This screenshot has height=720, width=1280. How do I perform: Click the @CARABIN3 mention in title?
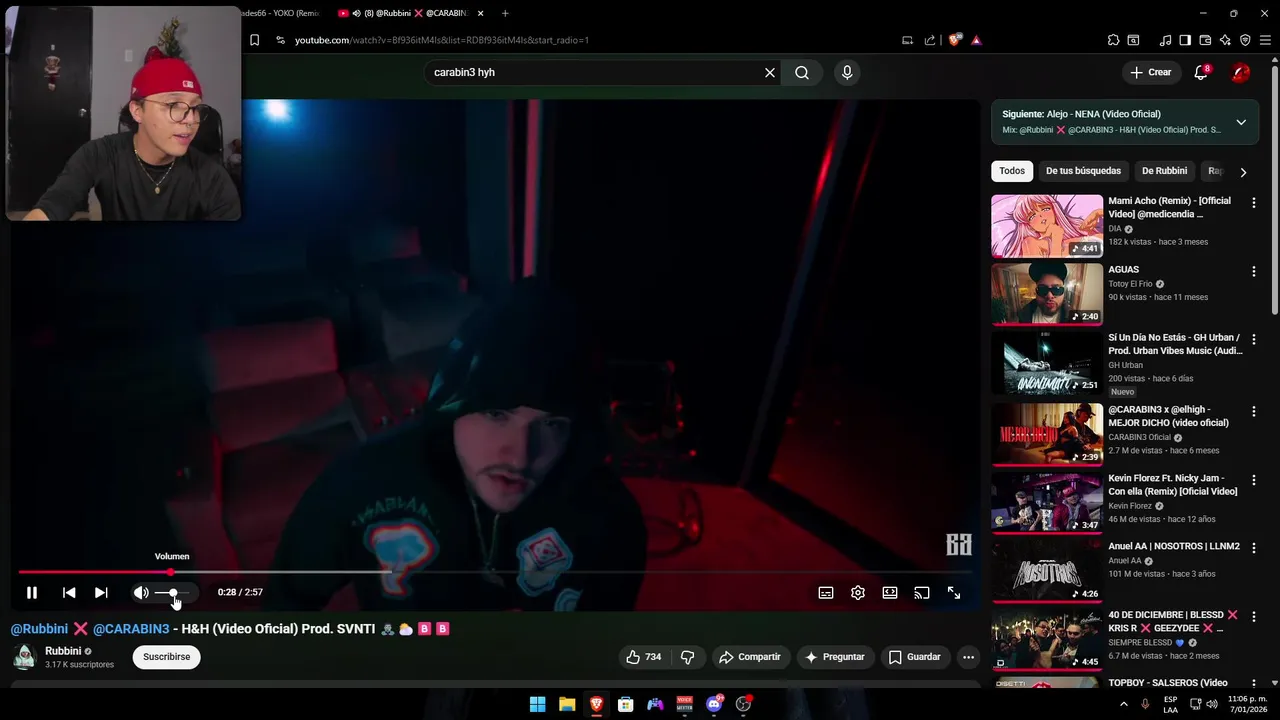(131, 629)
